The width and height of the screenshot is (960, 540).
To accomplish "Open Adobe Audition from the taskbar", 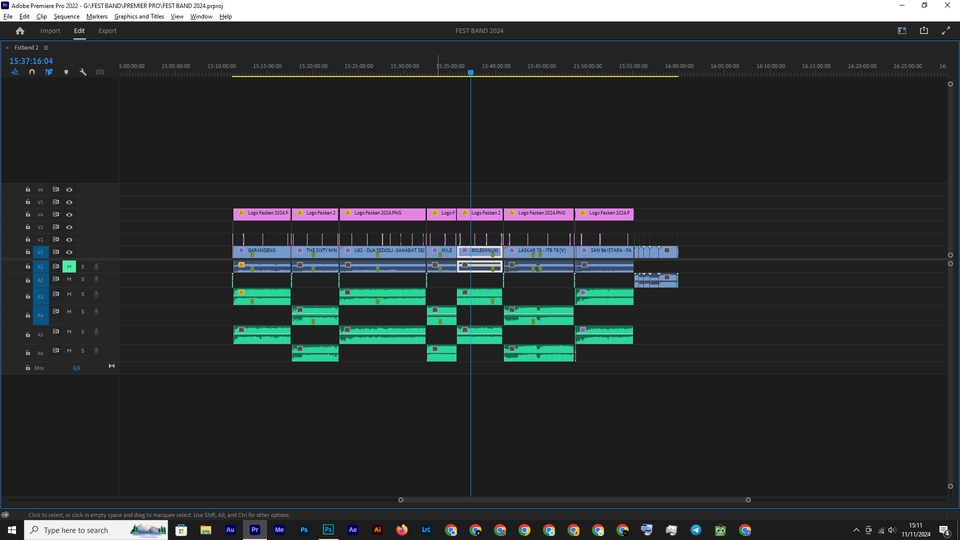I will 231,530.
